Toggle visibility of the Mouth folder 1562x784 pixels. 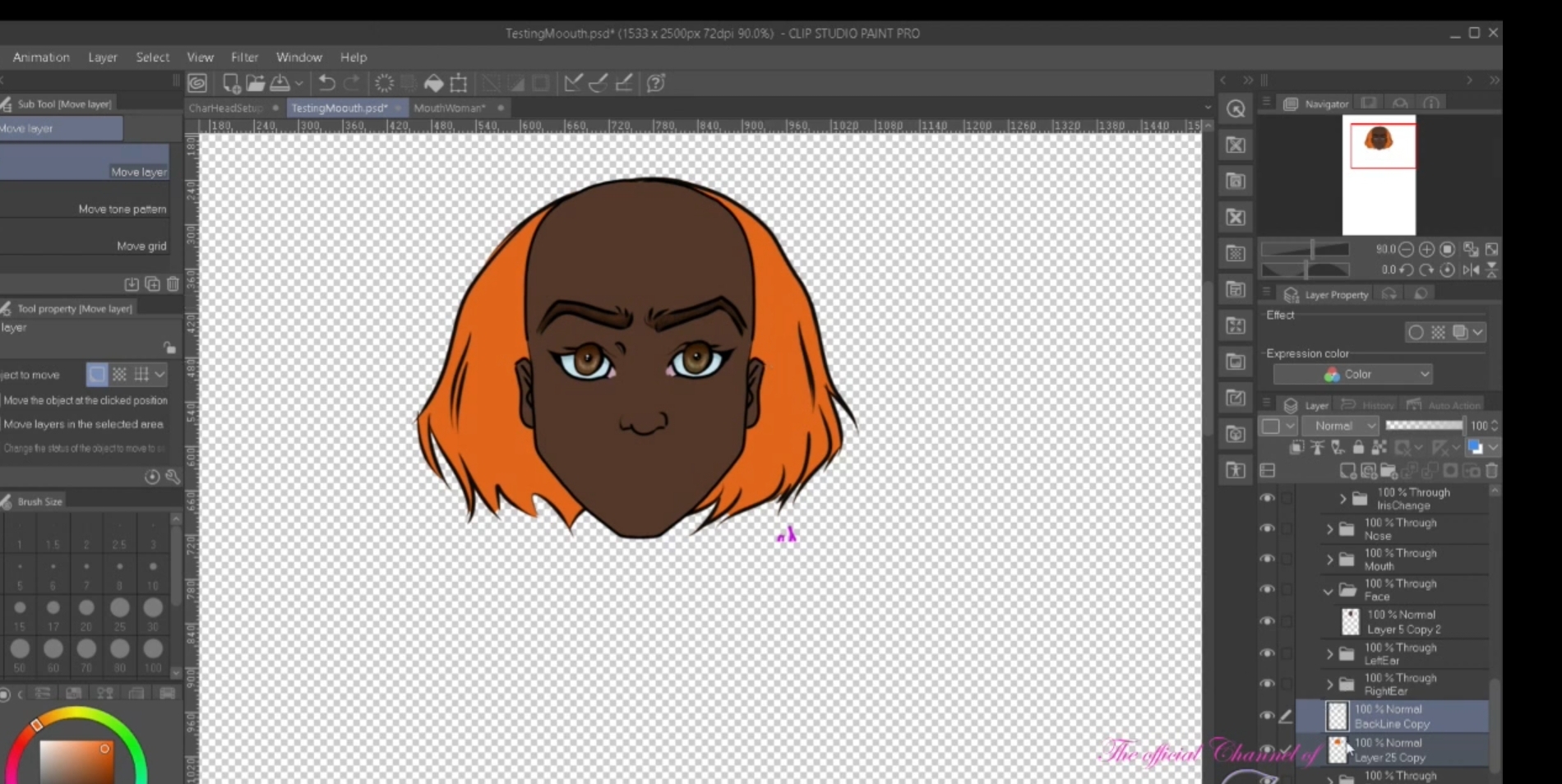click(x=1267, y=560)
